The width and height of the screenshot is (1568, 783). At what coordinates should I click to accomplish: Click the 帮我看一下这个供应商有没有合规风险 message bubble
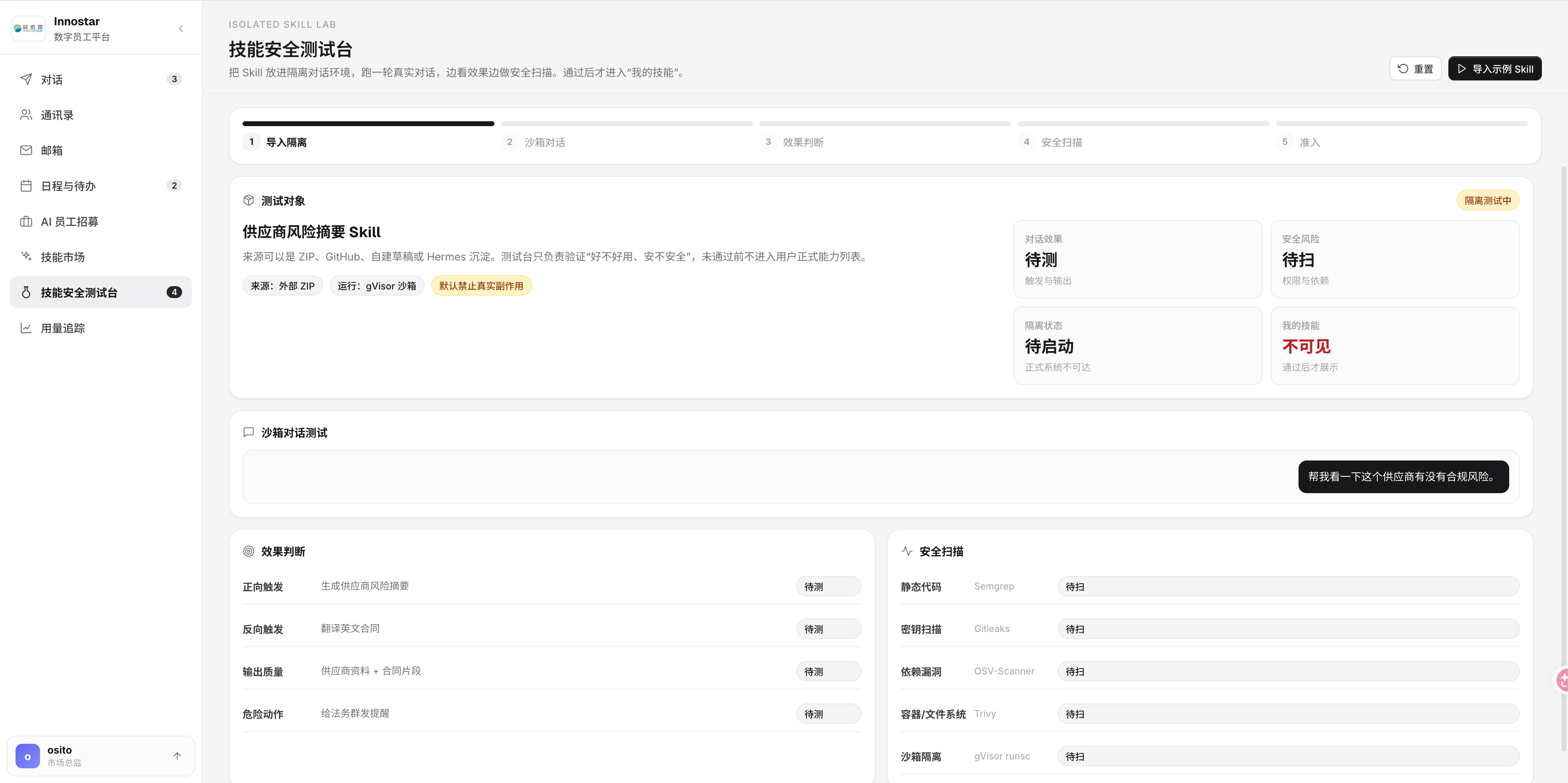click(1403, 476)
